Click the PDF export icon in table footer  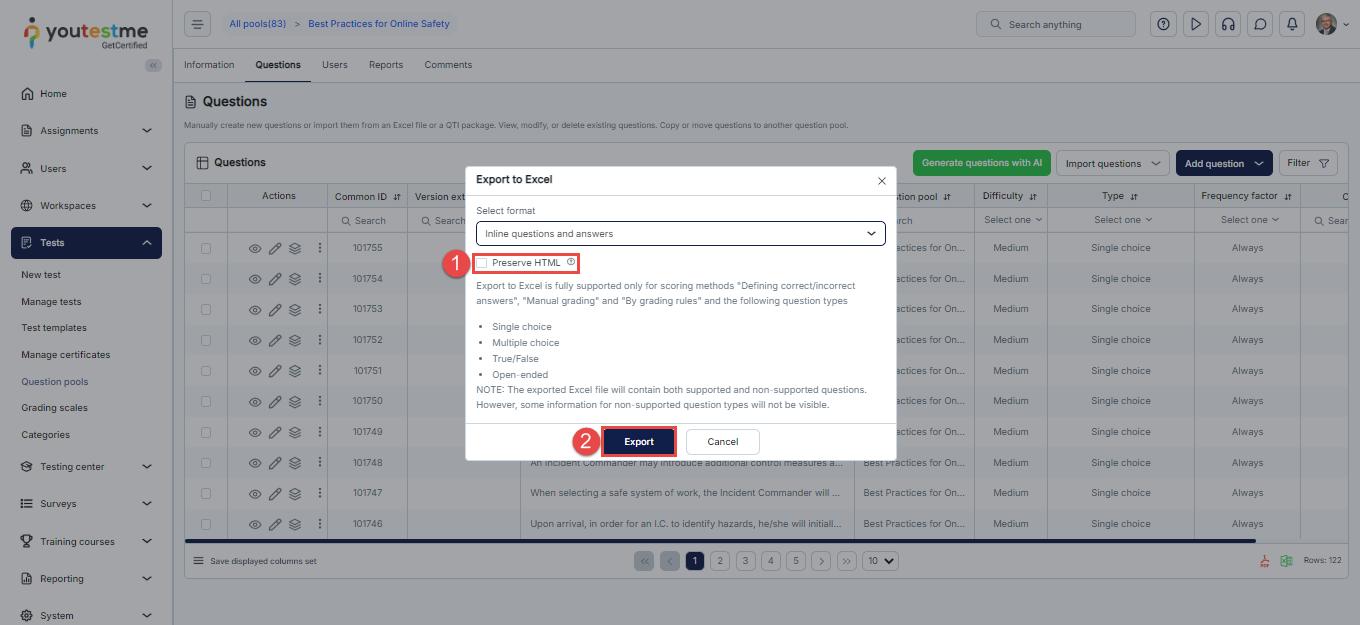click(x=1265, y=561)
